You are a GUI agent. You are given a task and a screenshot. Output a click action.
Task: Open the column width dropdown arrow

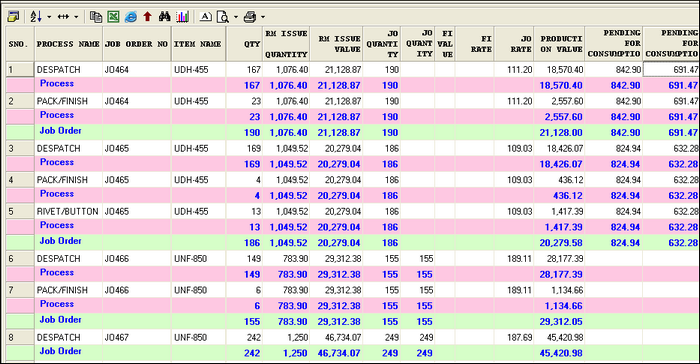(x=76, y=17)
